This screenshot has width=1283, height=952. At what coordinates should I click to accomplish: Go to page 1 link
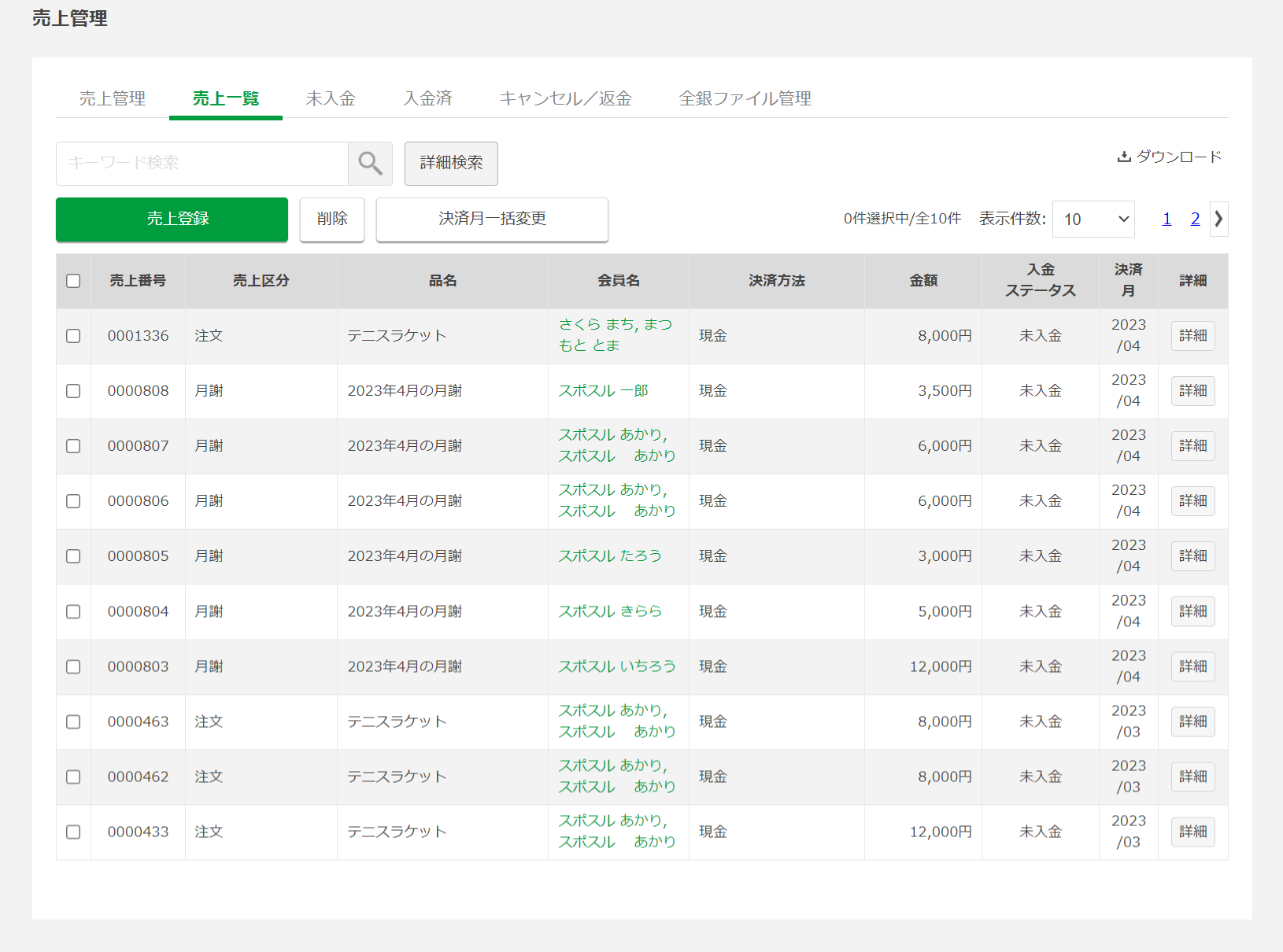[1167, 219]
